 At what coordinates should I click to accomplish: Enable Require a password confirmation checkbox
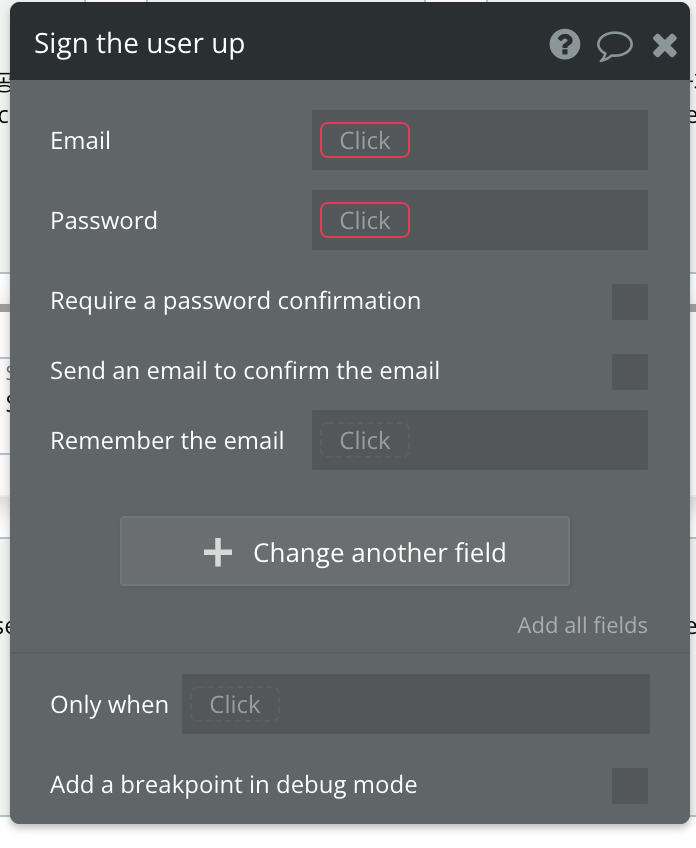point(629,302)
